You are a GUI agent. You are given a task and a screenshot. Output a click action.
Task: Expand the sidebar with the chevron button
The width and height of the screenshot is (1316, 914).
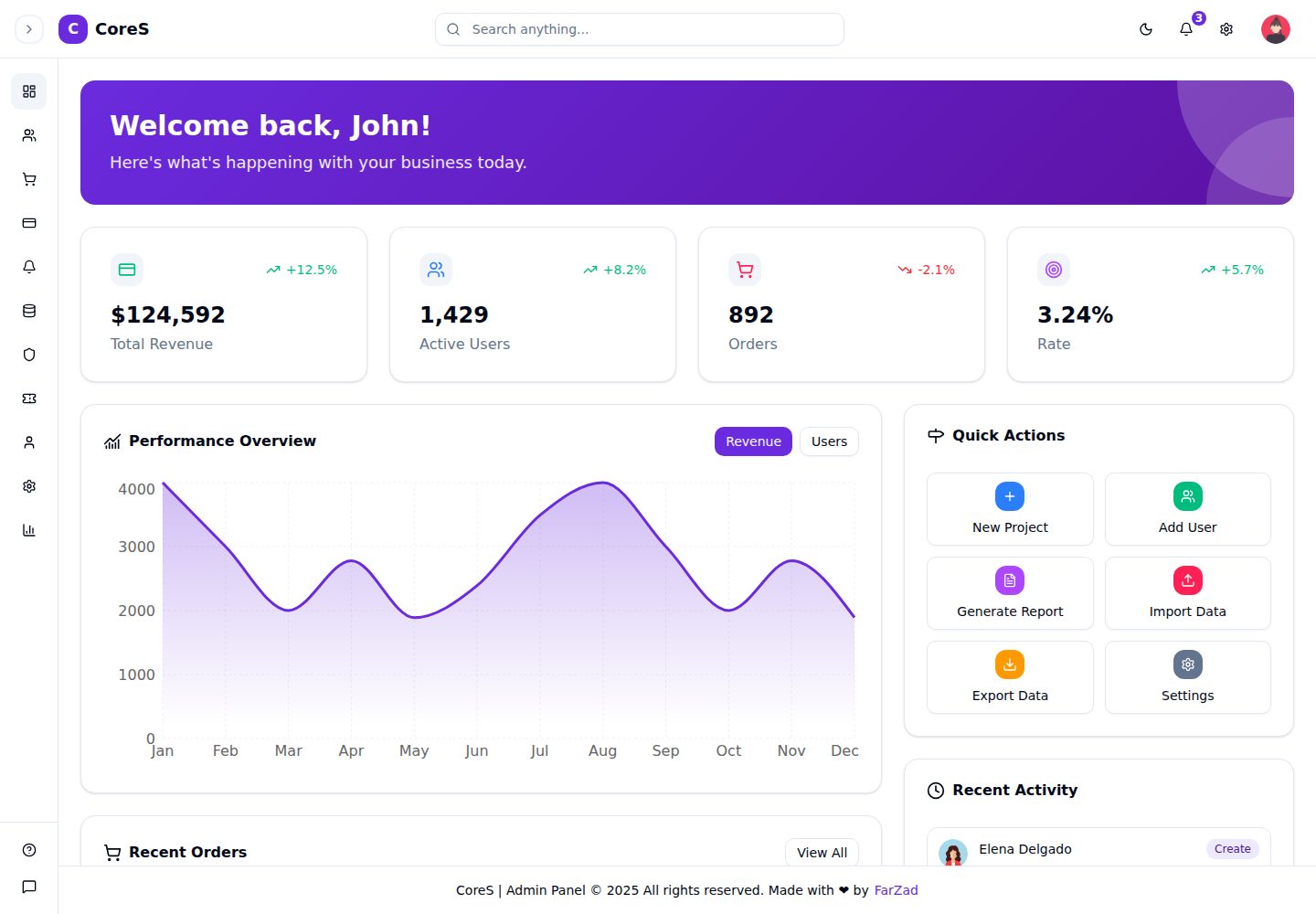click(29, 29)
